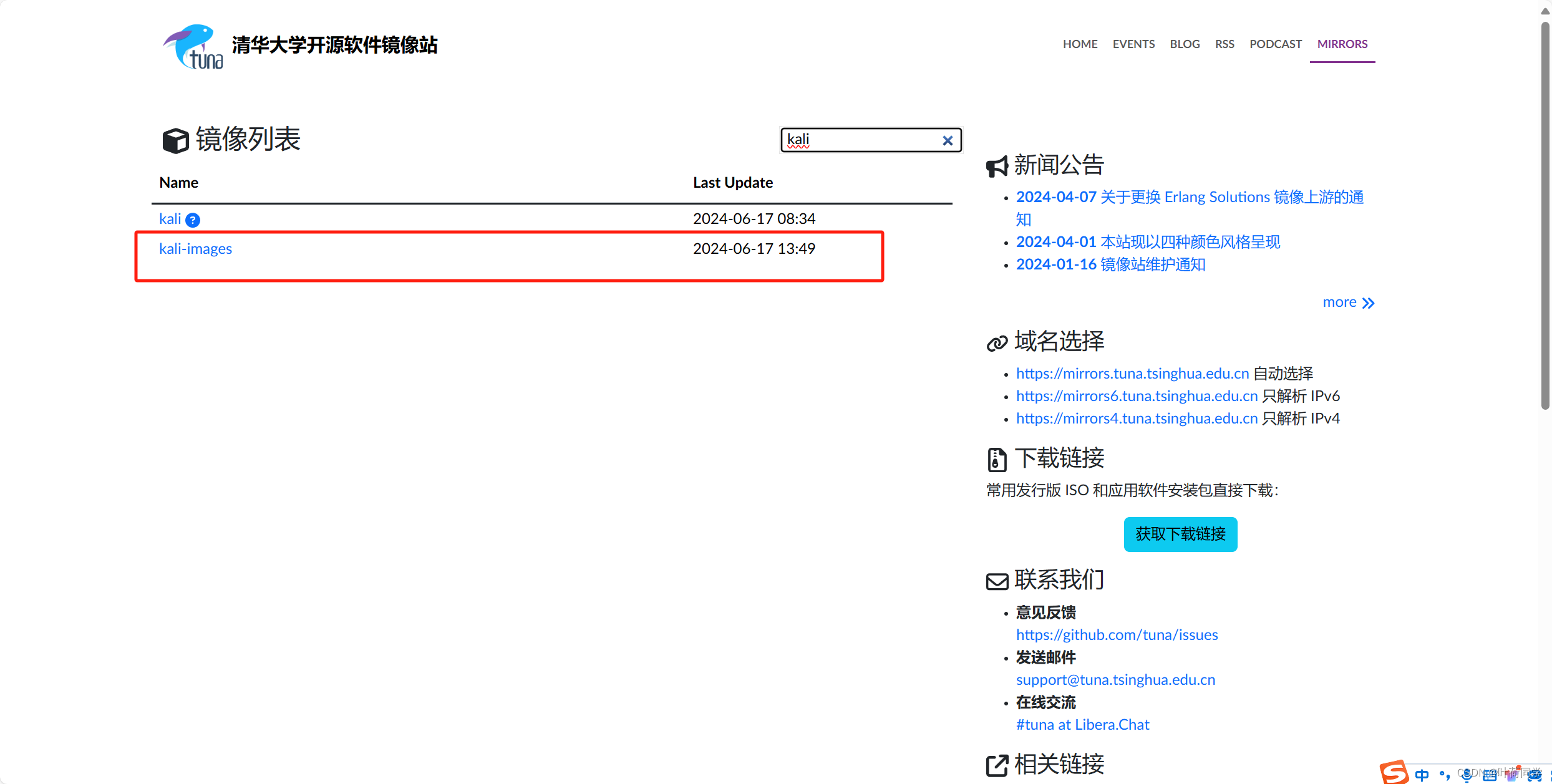This screenshot has width=1552, height=784.
Task: Click the 发送邮件 label
Action: (1046, 657)
